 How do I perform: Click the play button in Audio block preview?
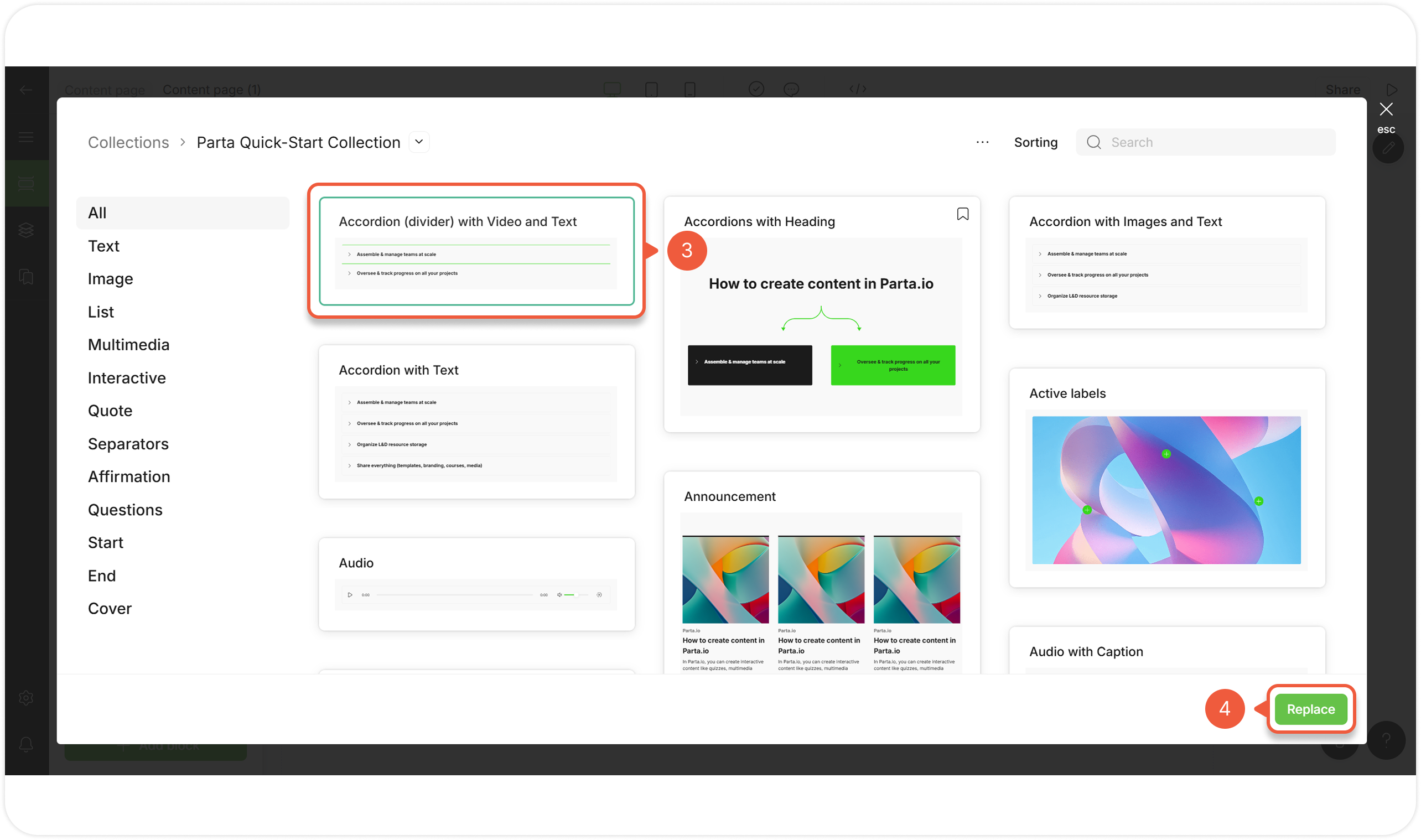(350, 595)
